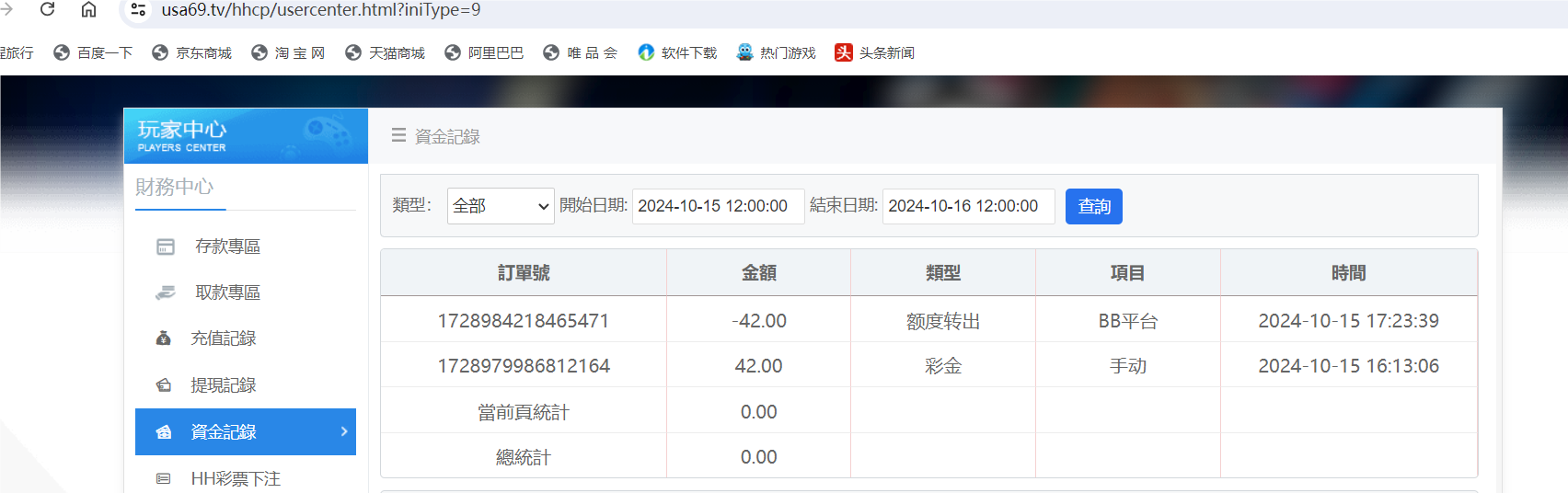Screen dimensions: 1568x493
Task: Click the 玩家中心 Players Center banner
Action: (246, 136)
